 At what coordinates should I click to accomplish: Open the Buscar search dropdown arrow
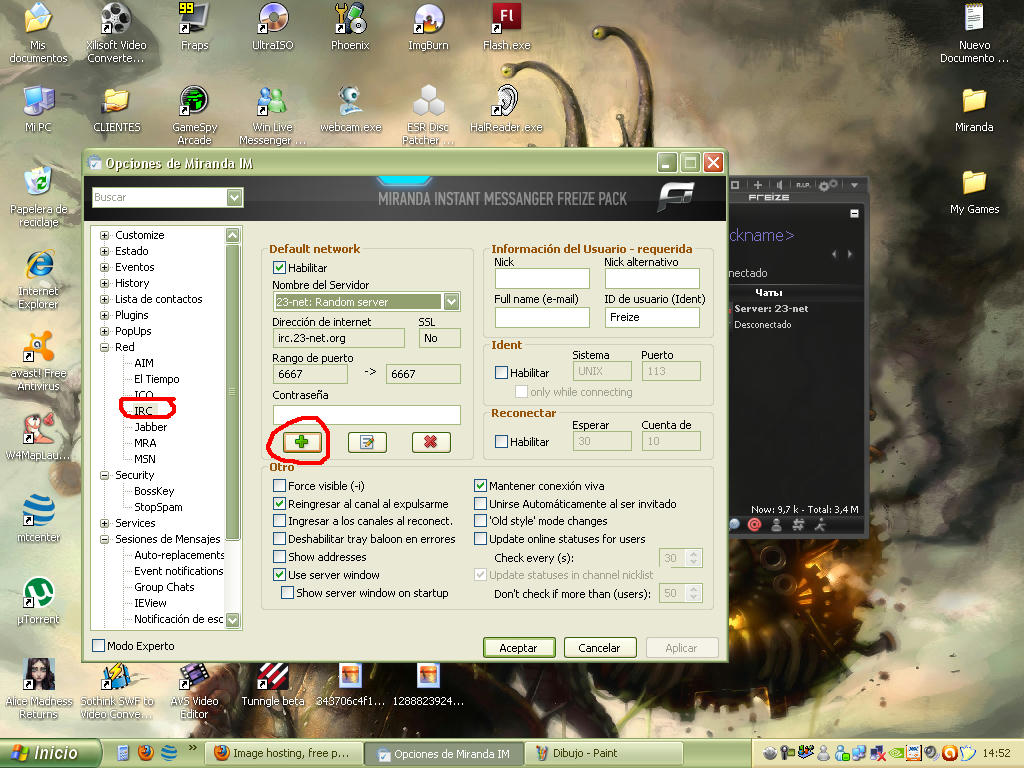[x=234, y=197]
